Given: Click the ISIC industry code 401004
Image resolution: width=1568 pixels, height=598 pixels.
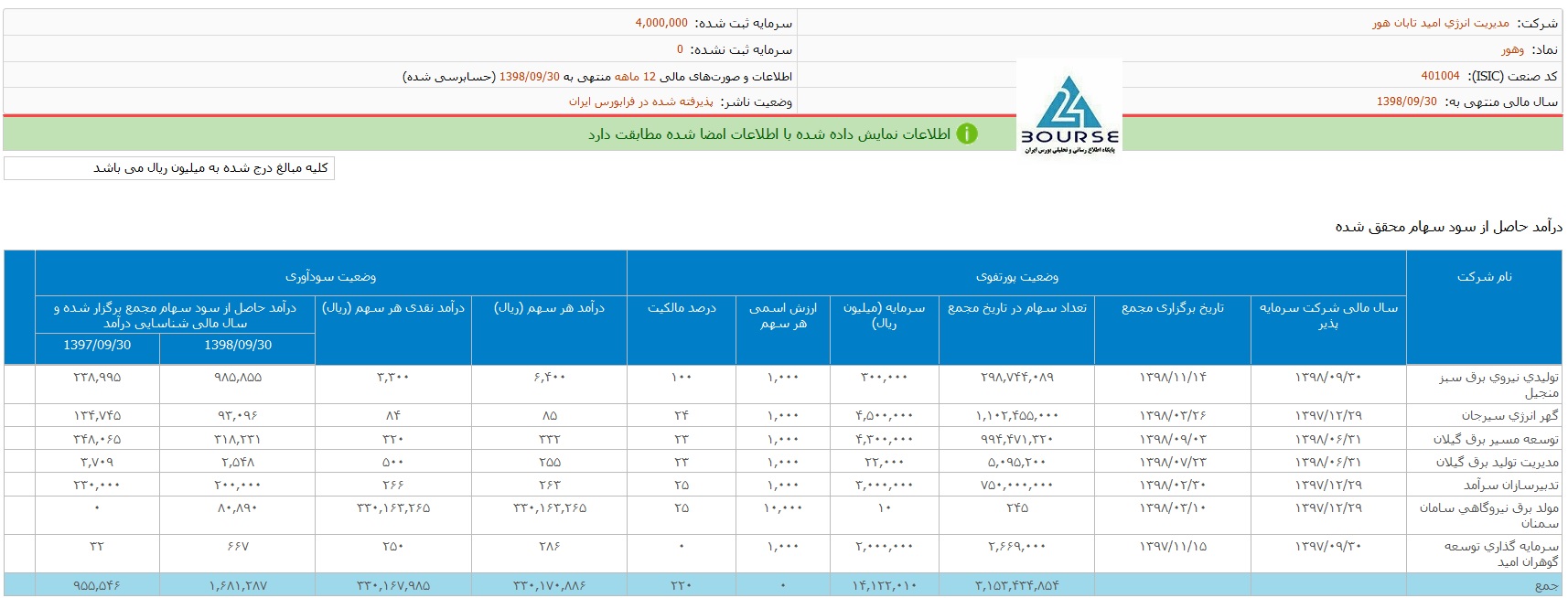Looking at the screenshot, I should coord(1440,76).
